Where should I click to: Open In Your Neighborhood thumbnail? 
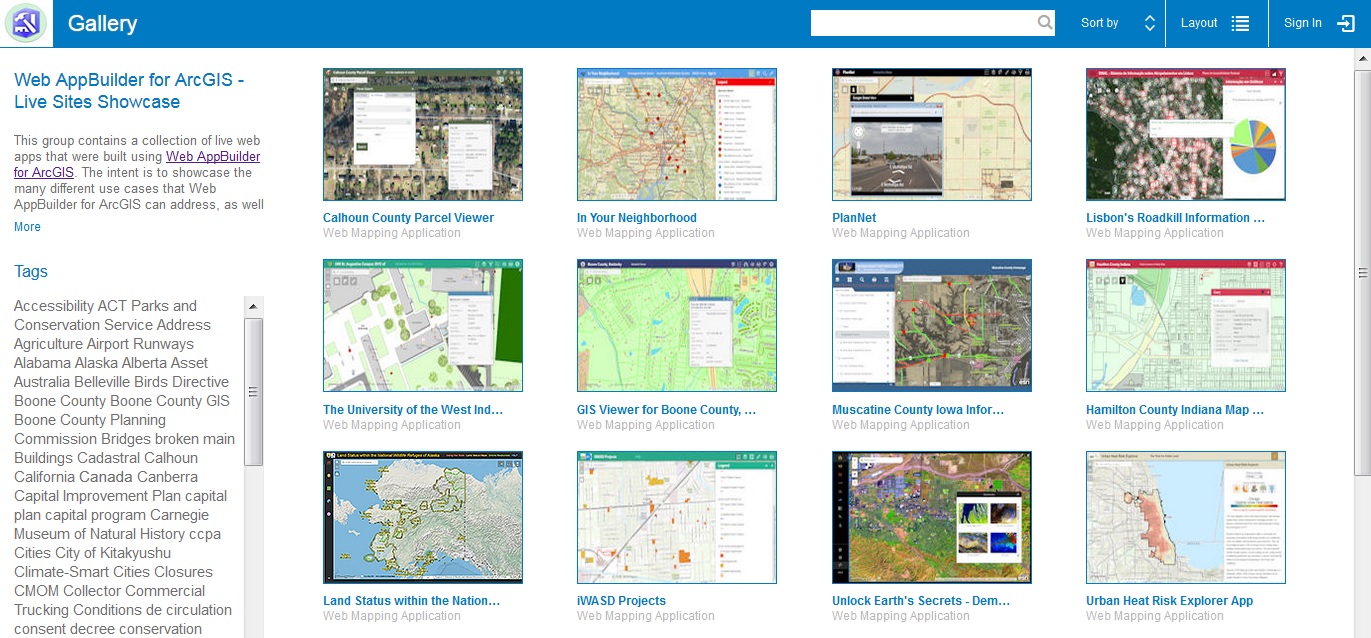coord(677,134)
